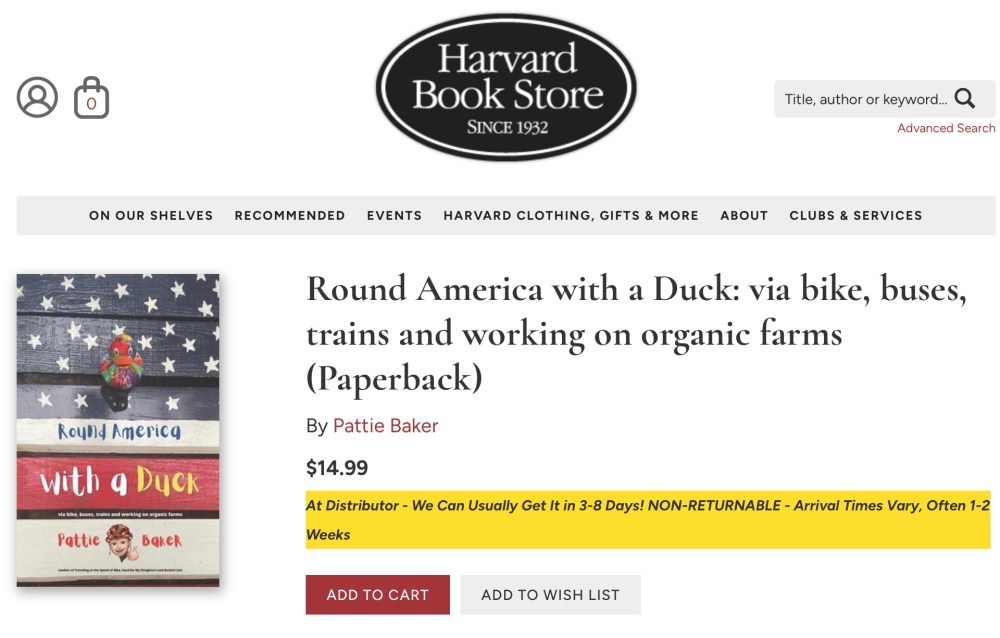Click the search magnifying glass icon
The width and height of the screenshot is (1000, 638).
(965, 98)
